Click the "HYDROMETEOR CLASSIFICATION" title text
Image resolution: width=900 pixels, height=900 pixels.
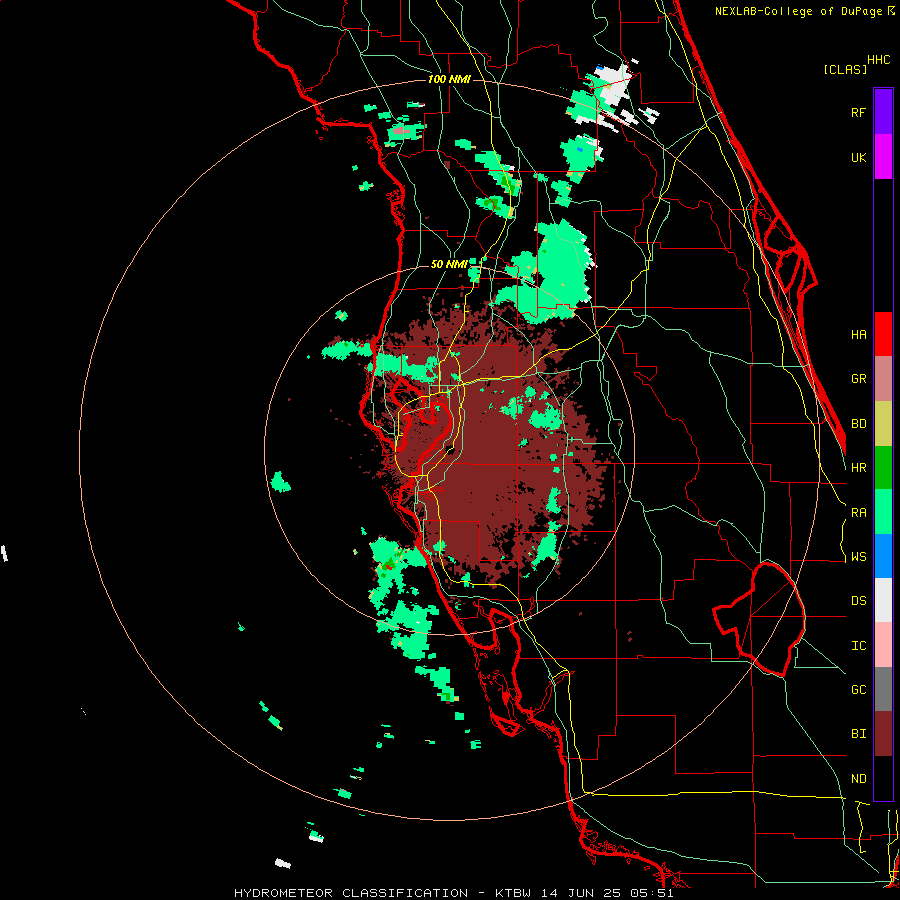pyautogui.click(x=351, y=893)
